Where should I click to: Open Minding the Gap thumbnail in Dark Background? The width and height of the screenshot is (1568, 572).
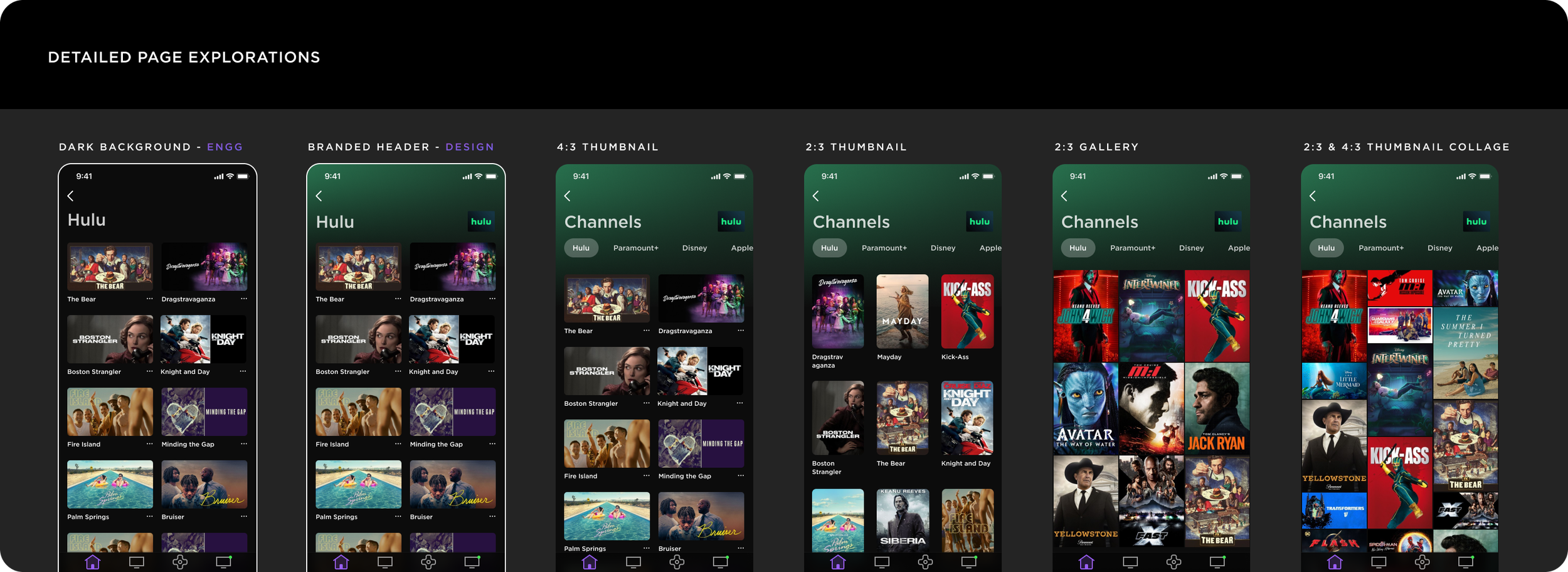click(204, 411)
